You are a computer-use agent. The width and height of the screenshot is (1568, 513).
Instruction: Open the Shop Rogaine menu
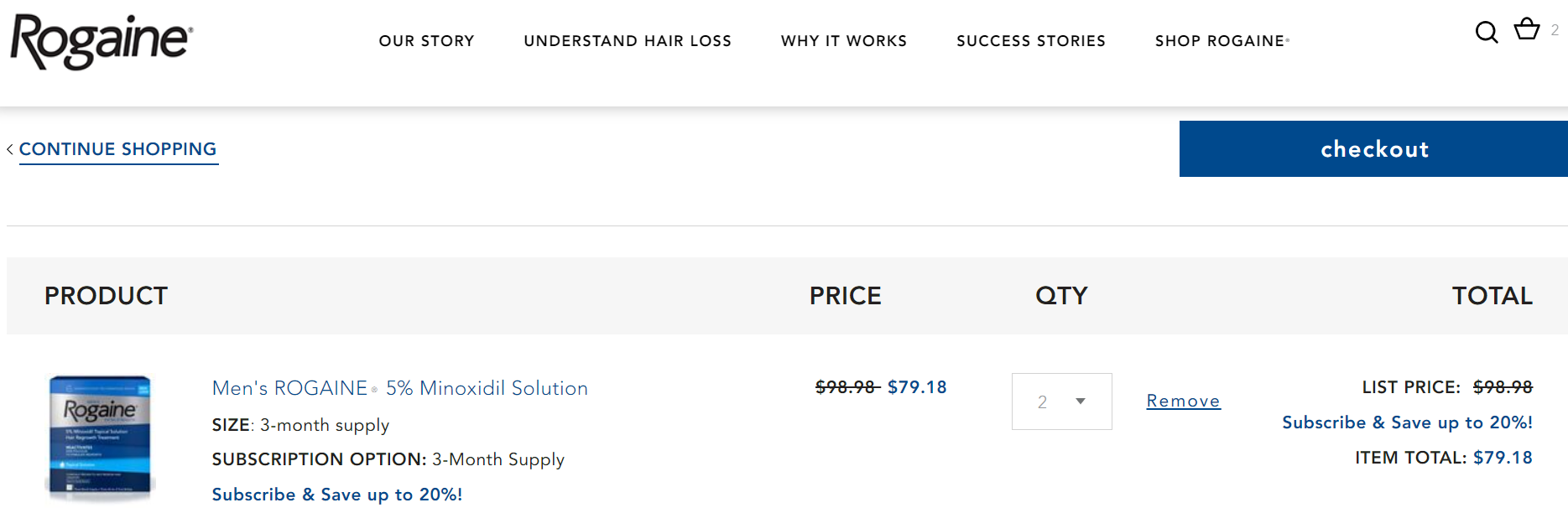1222,41
